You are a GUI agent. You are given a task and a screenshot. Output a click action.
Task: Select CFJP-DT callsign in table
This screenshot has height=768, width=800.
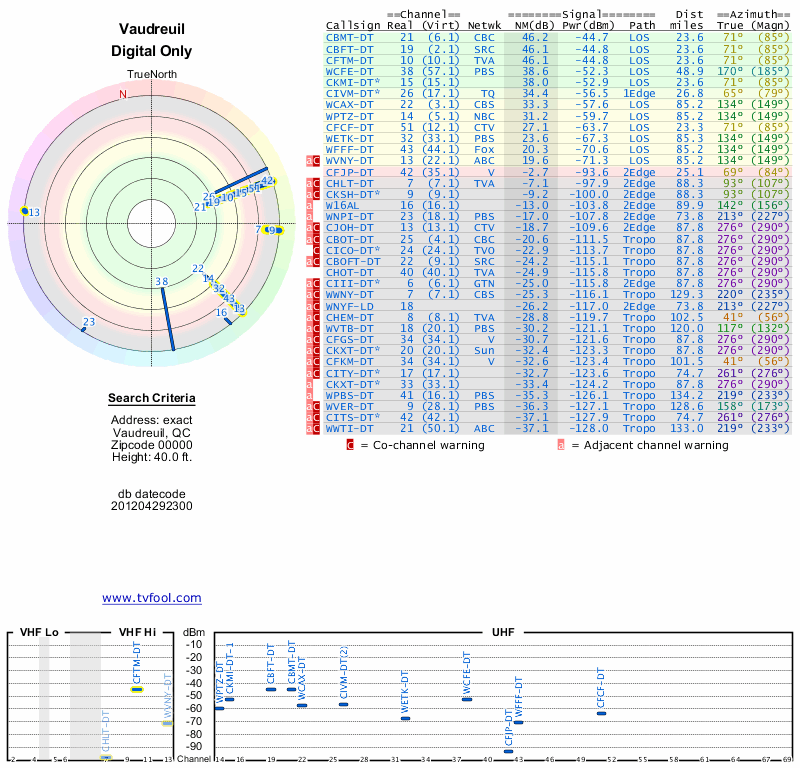point(349,172)
